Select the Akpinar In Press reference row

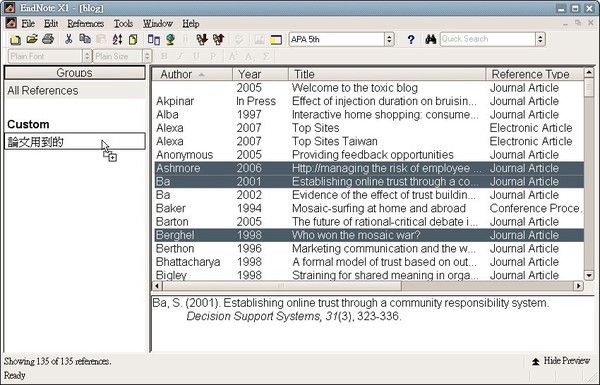pyautogui.click(x=369, y=101)
